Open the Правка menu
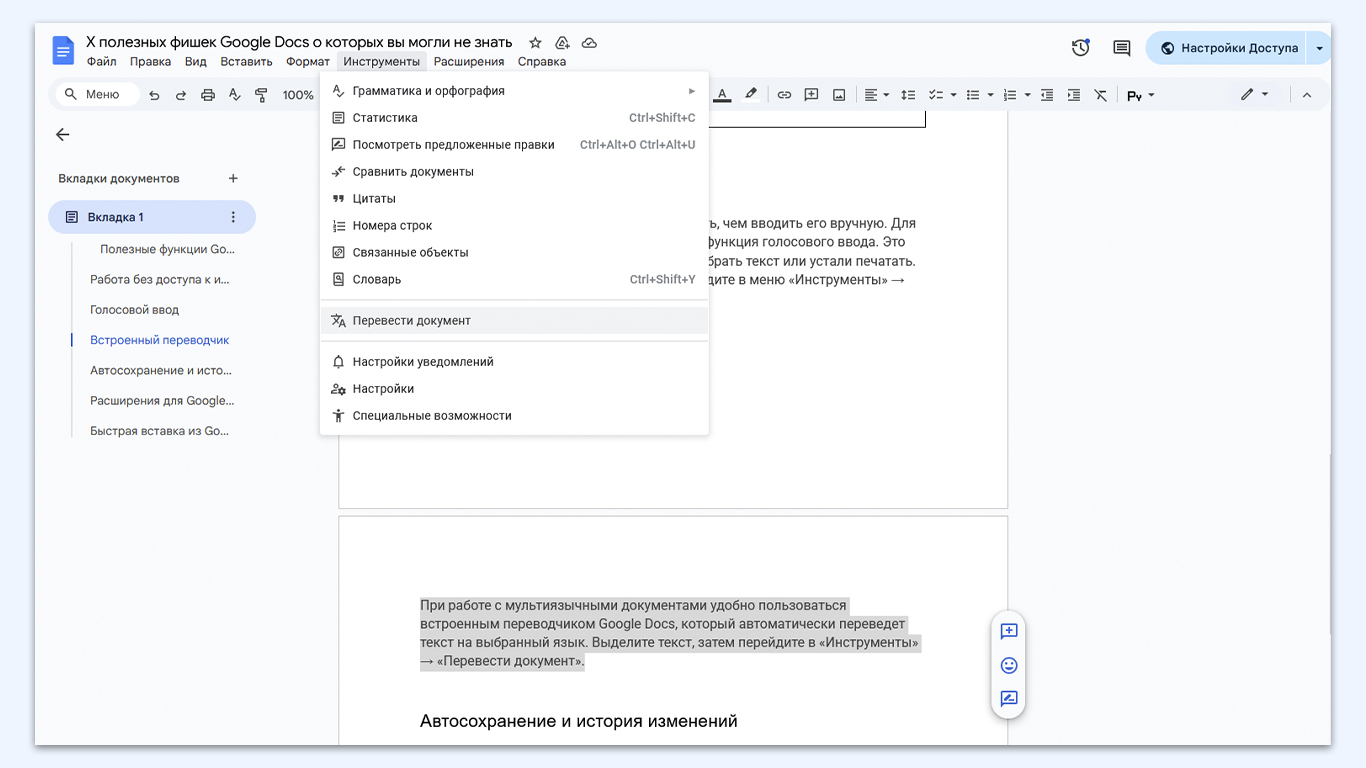The height and width of the screenshot is (768, 1366). pyautogui.click(x=150, y=62)
